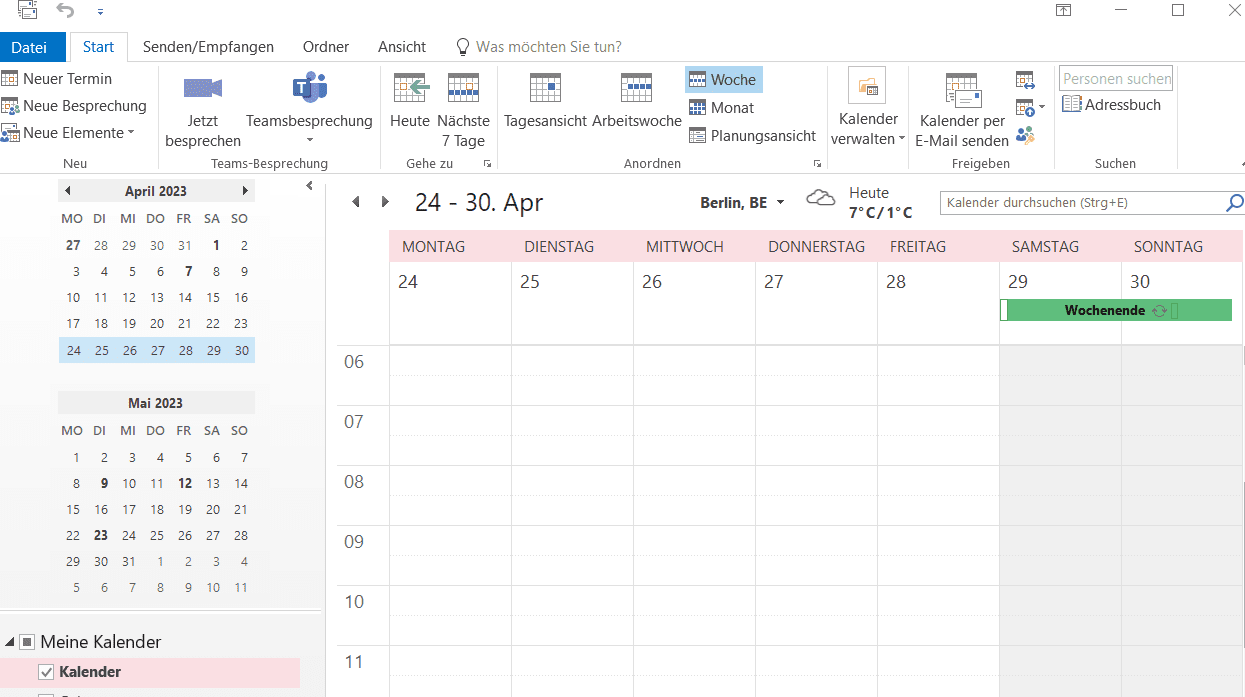This screenshot has width=1245, height=697.
Task: Deselect the active Woche view toggle
Action: click(x=723, y=78)
